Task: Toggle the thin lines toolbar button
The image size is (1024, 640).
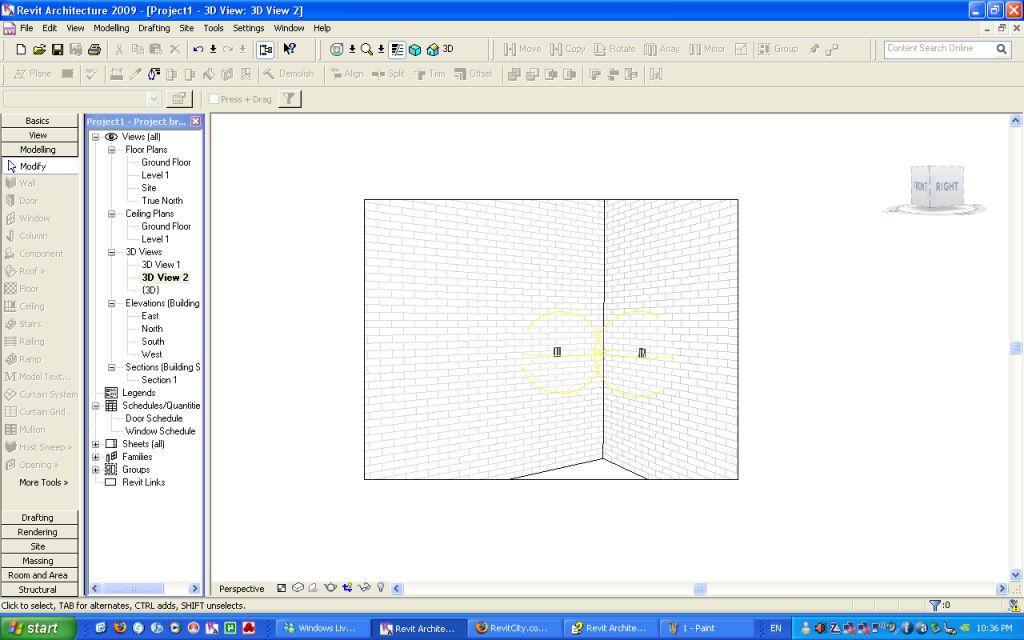Action: coord(396,49)
